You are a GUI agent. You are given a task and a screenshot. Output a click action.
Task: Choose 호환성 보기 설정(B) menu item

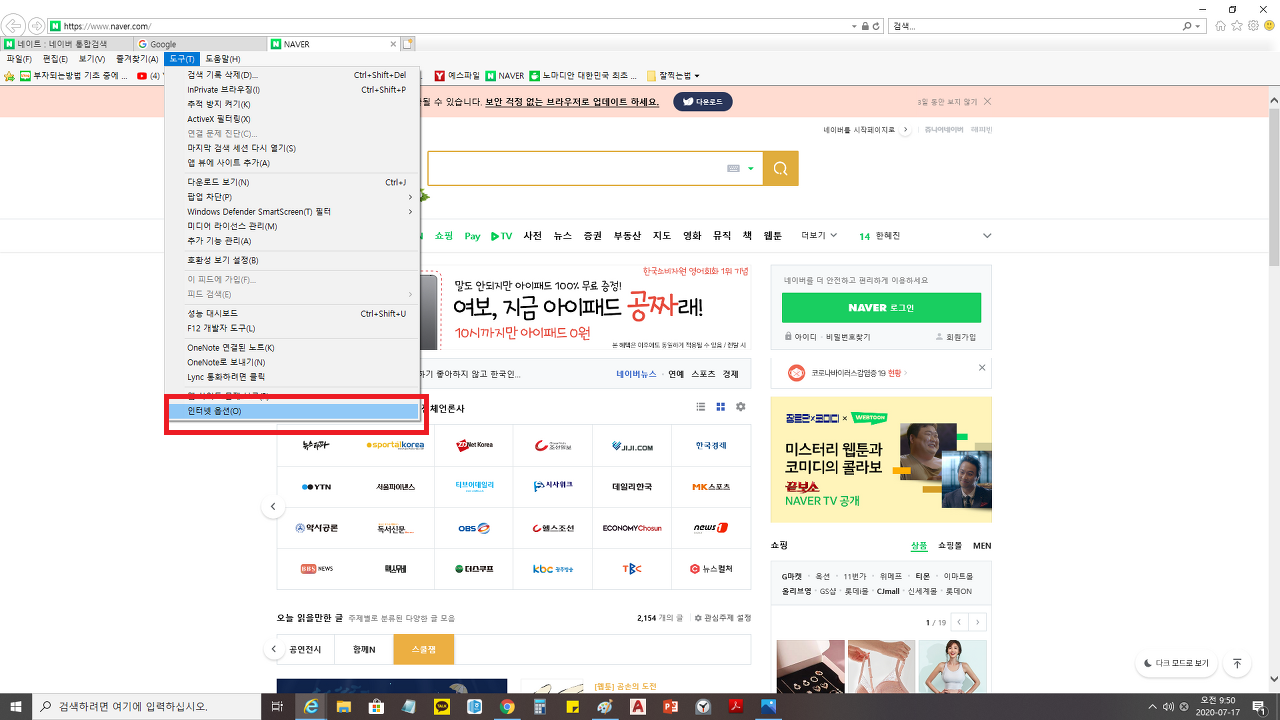click(292, 260)
